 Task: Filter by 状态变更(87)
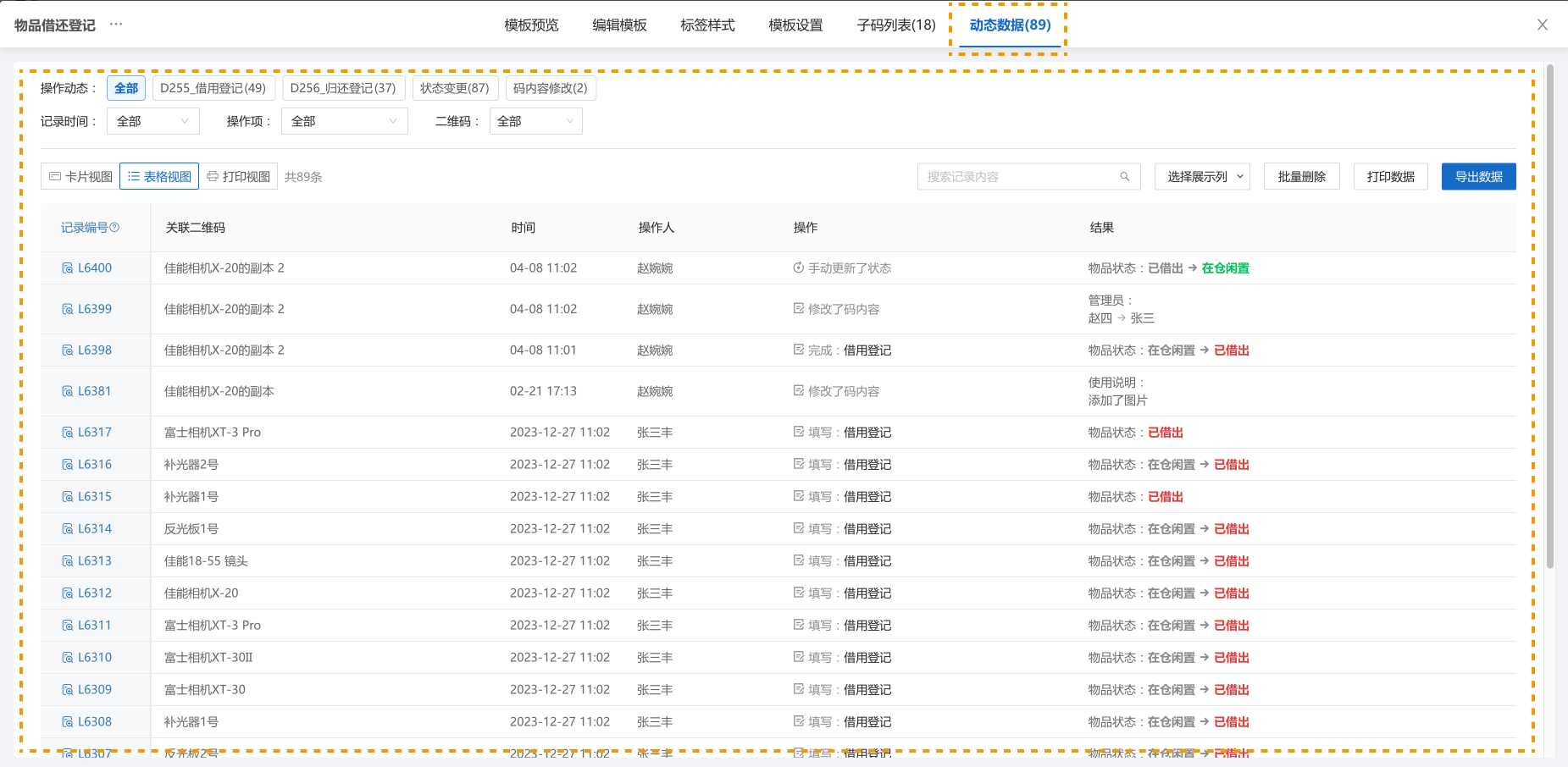(x=455, y=88)
